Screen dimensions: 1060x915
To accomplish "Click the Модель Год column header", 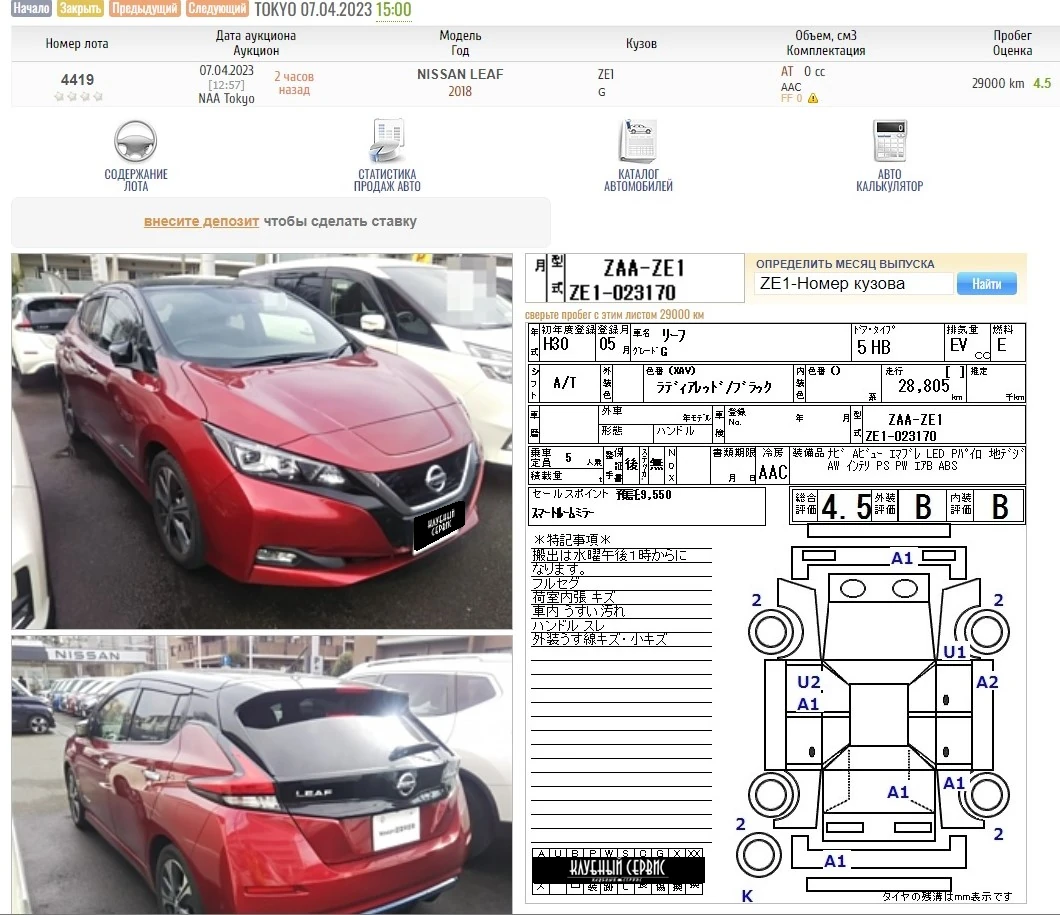I will (460, 43).
